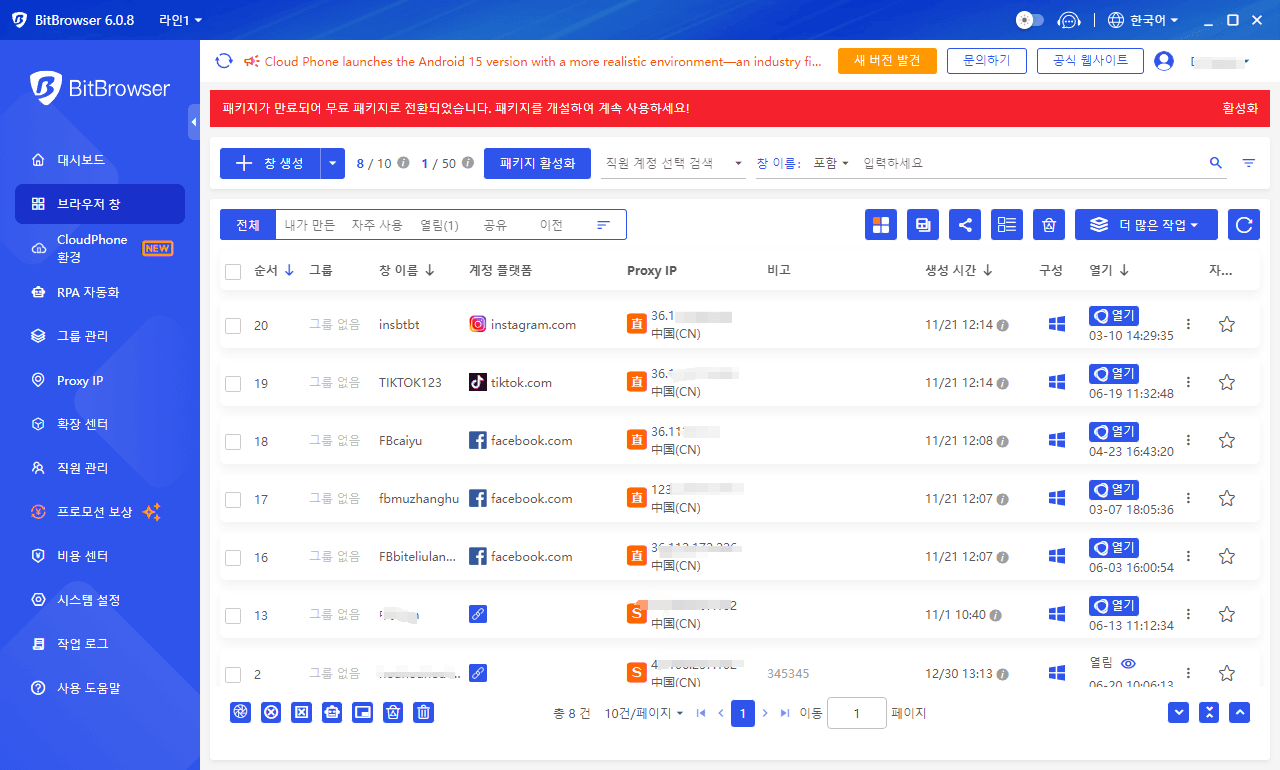Open the 10건/페이지 page size dropdown

pos(644,713)
